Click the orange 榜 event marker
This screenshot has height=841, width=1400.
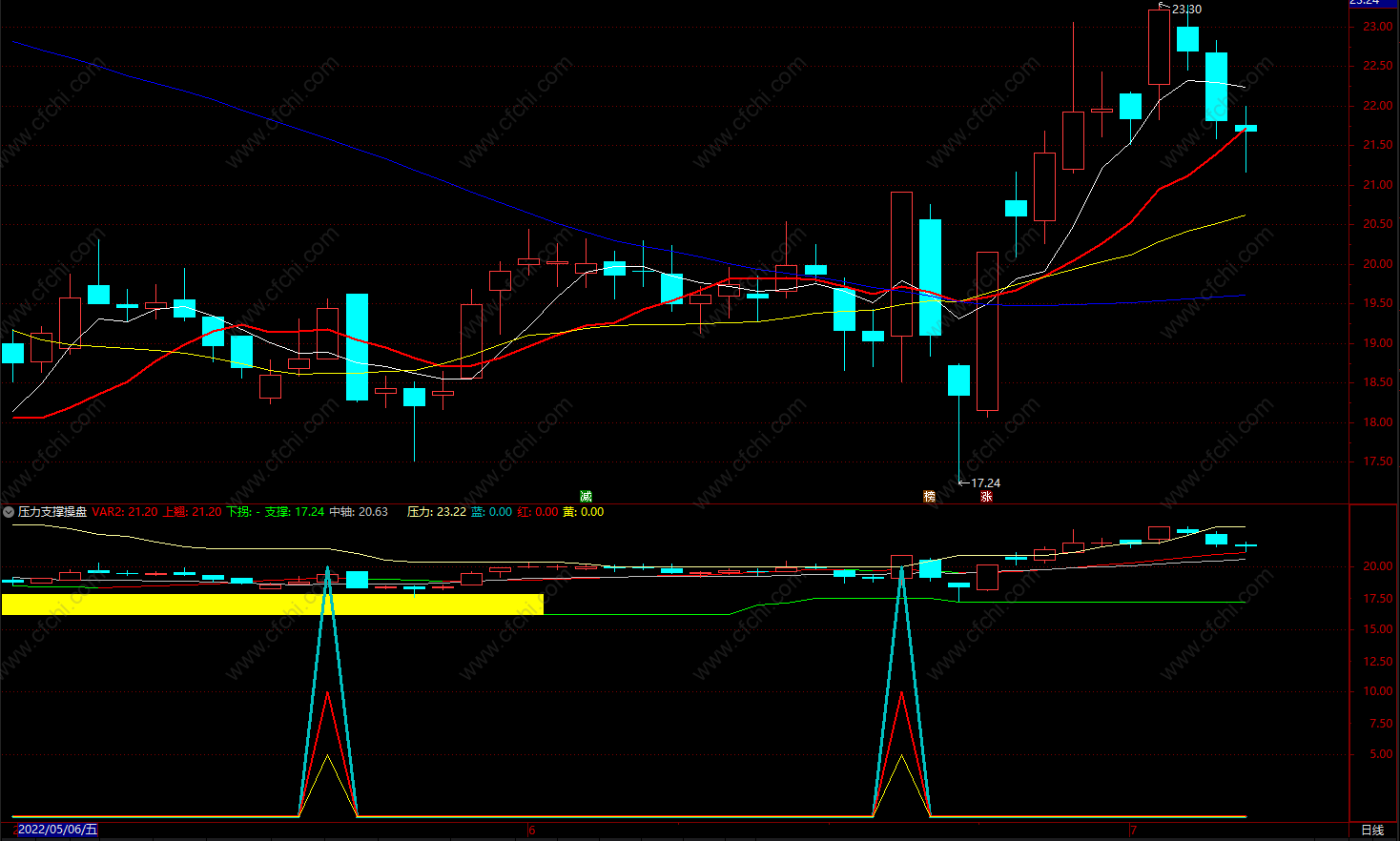tap(929, 496)
